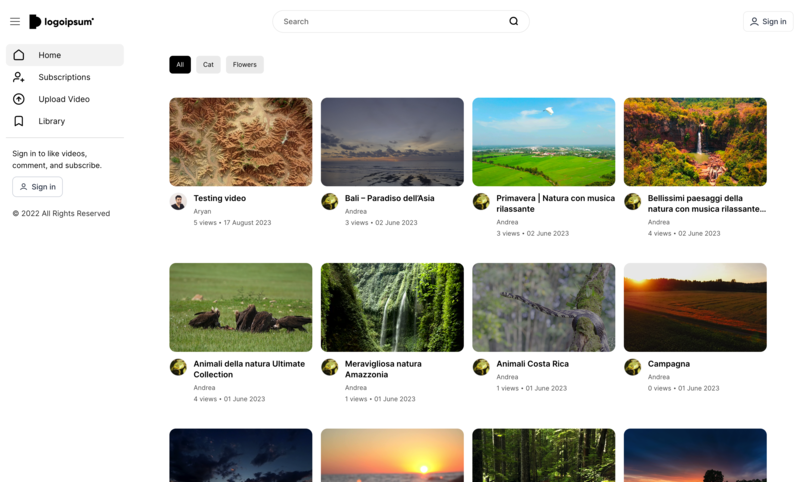Open the Testing video thumbnail

pos(240,141)
